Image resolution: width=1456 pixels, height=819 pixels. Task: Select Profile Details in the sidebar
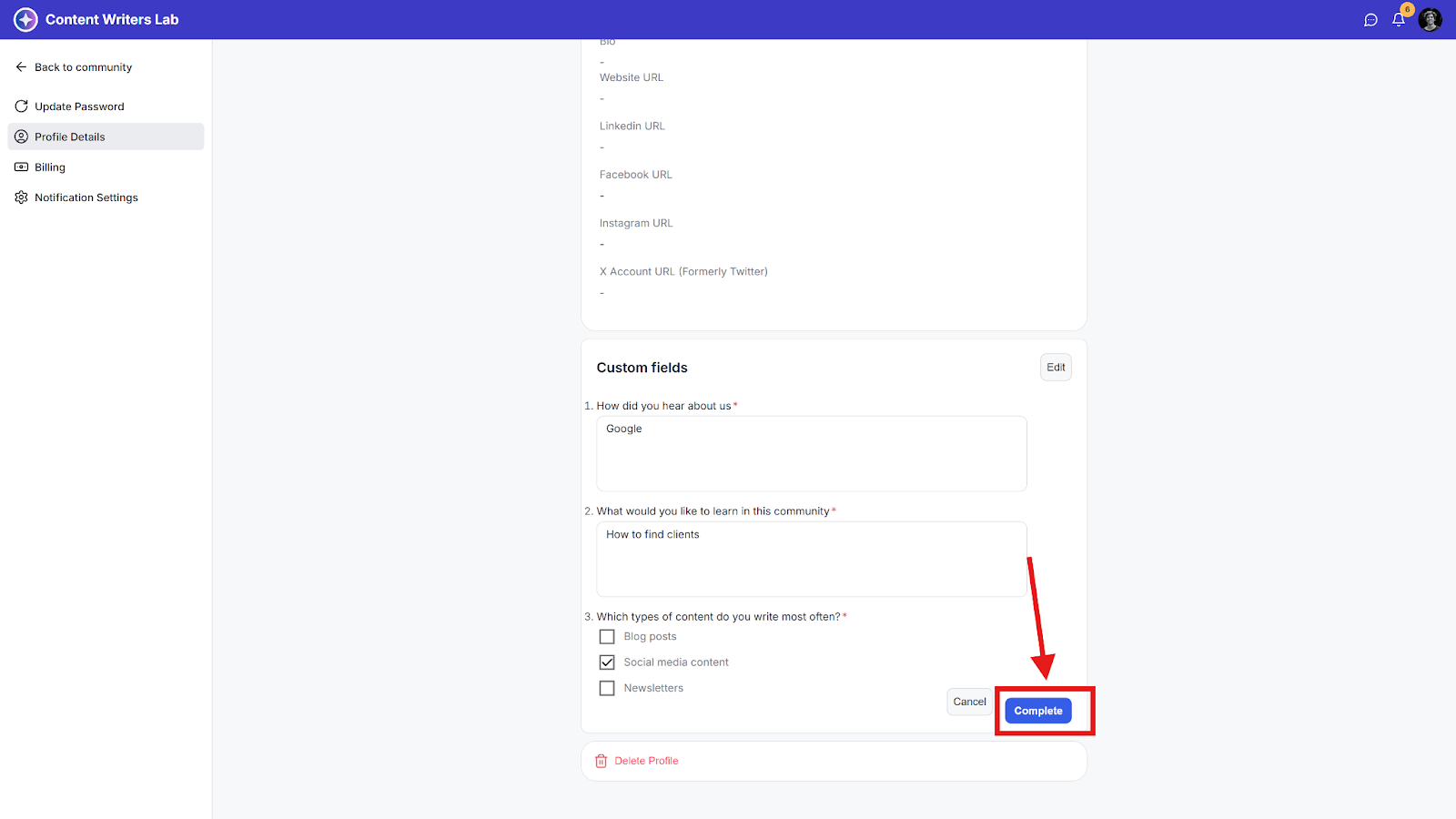[x=70, y=136]
